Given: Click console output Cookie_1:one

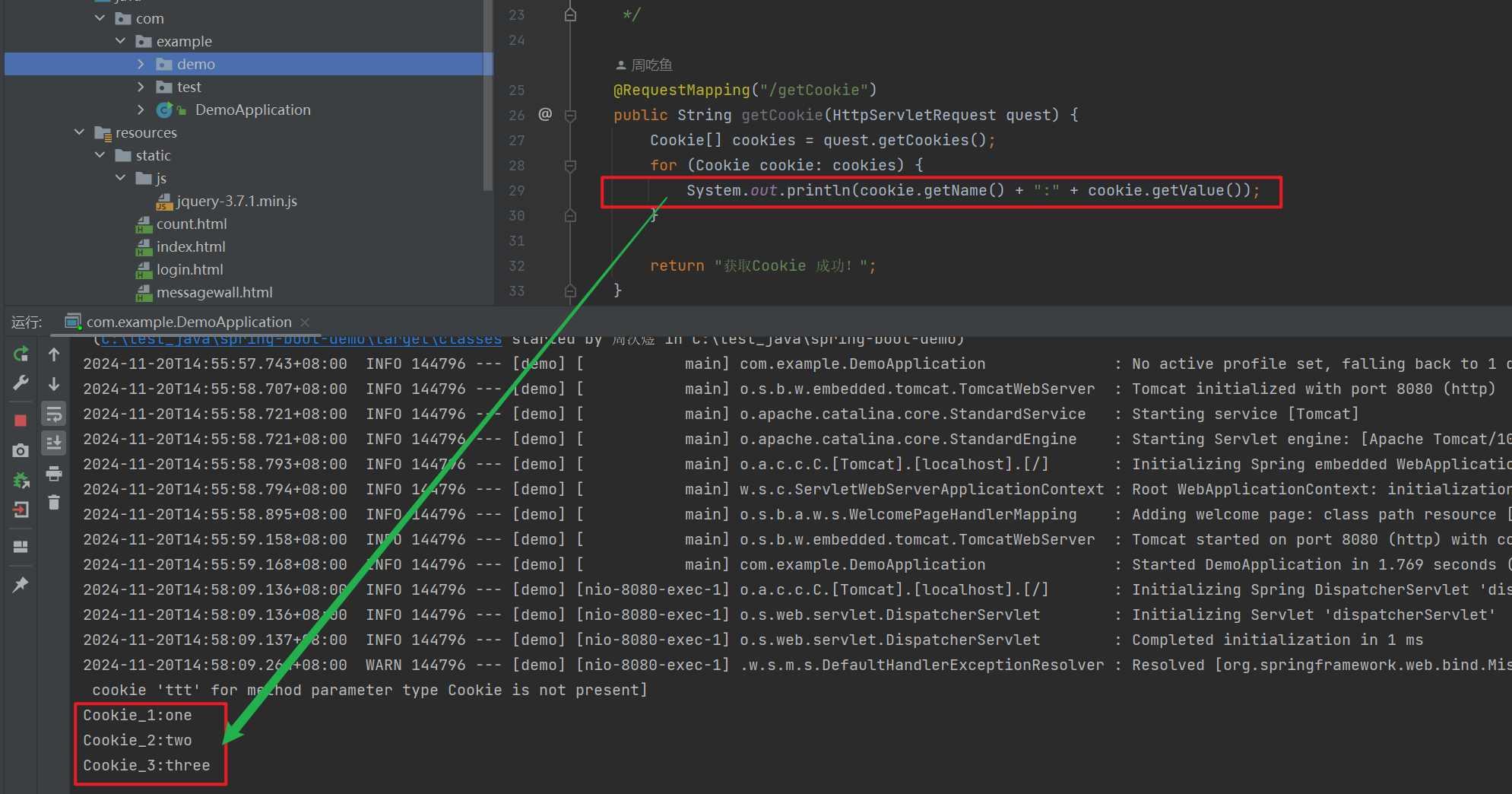Looking at the screenshot, I should pyautogui.click(x=138, y=715).
